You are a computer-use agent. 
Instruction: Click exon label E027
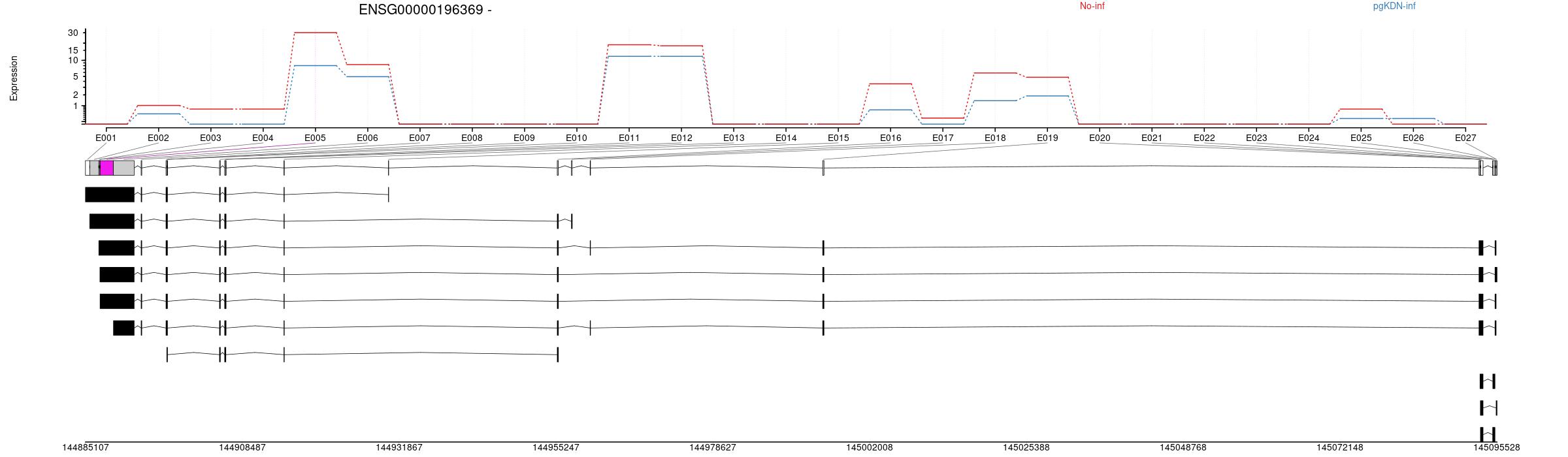click(1465, 138)
